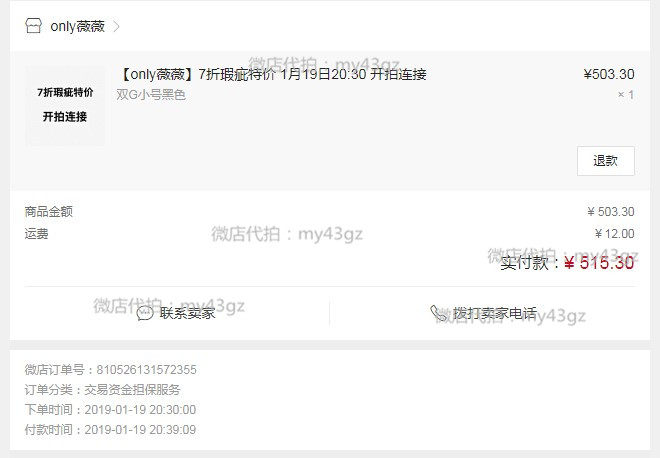Click the 订单分类 交易资金担保服务 line
The image size is (660, 458).
102,390
